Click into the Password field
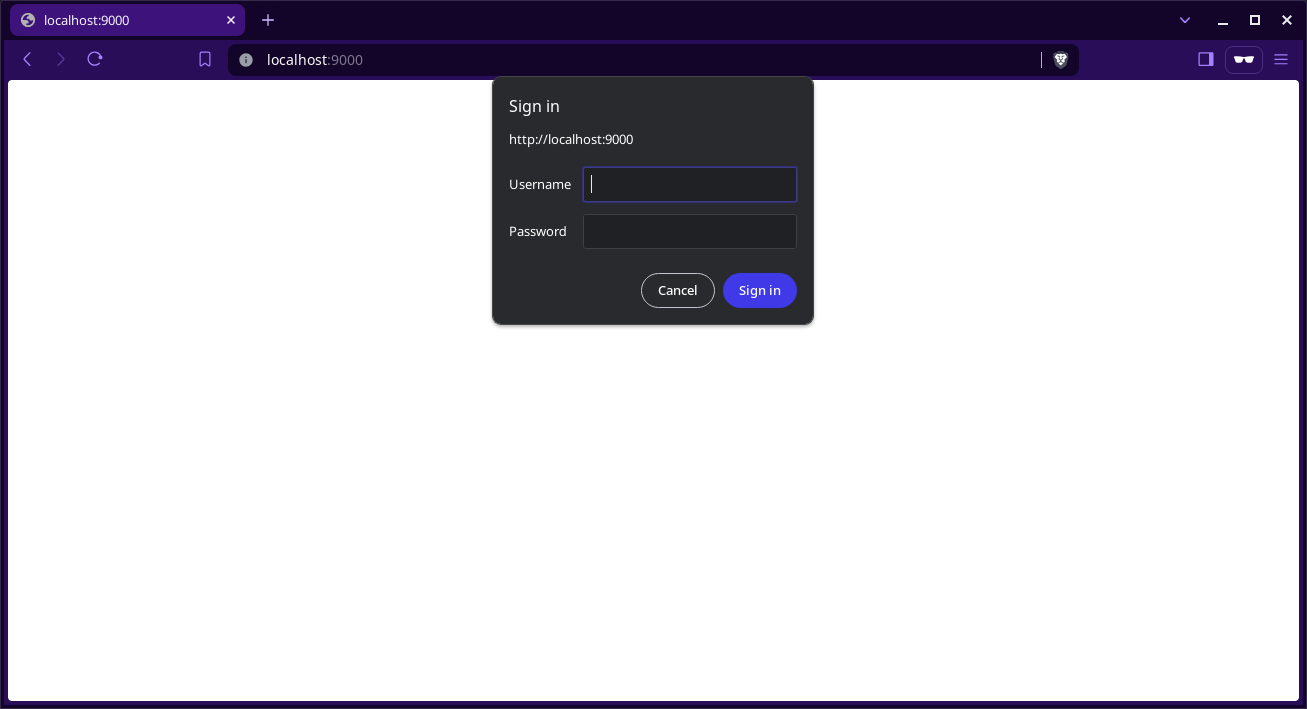Screen dimensions: 1307x709 click(690, 231)
